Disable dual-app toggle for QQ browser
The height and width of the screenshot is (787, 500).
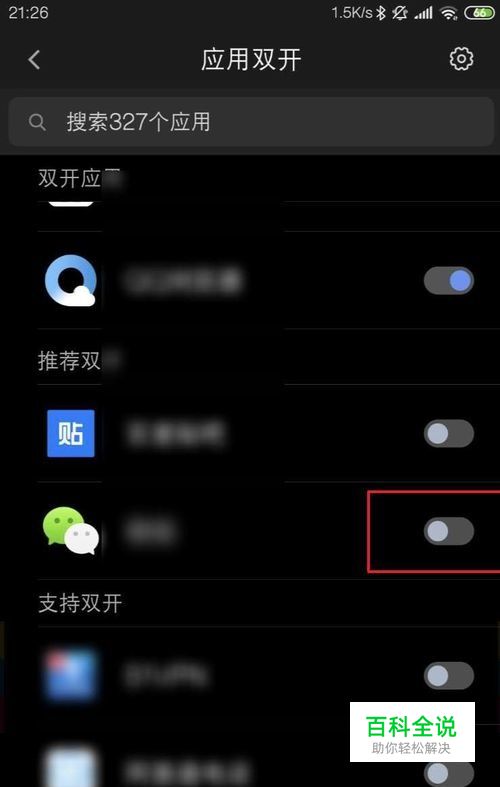click(449, 281)
